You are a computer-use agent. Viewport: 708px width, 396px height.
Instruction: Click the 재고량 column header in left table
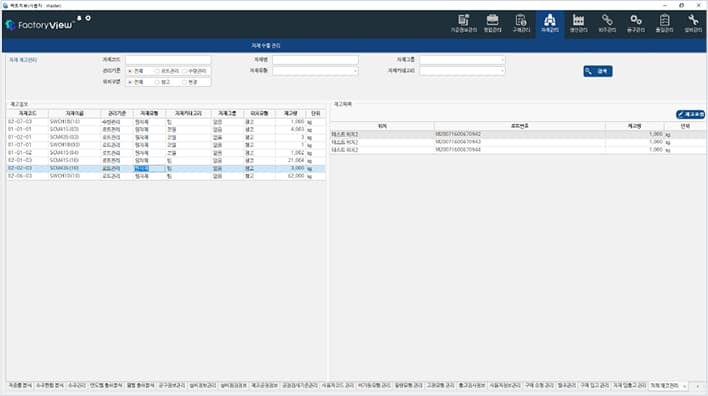click(290, 113)
